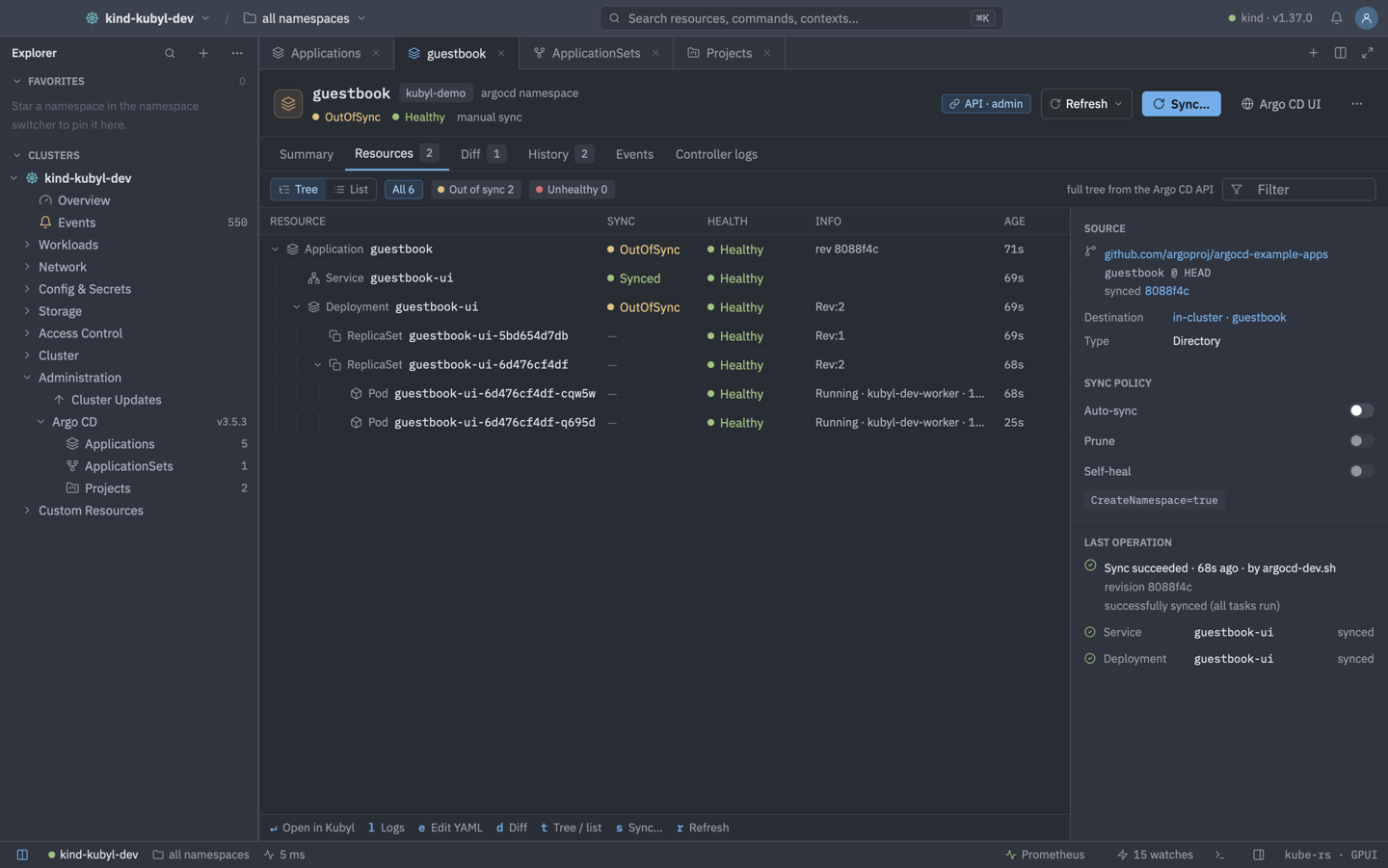The image size is (1388, 868).
Task: Click the Sync... button
Action: coord(1181,104)
